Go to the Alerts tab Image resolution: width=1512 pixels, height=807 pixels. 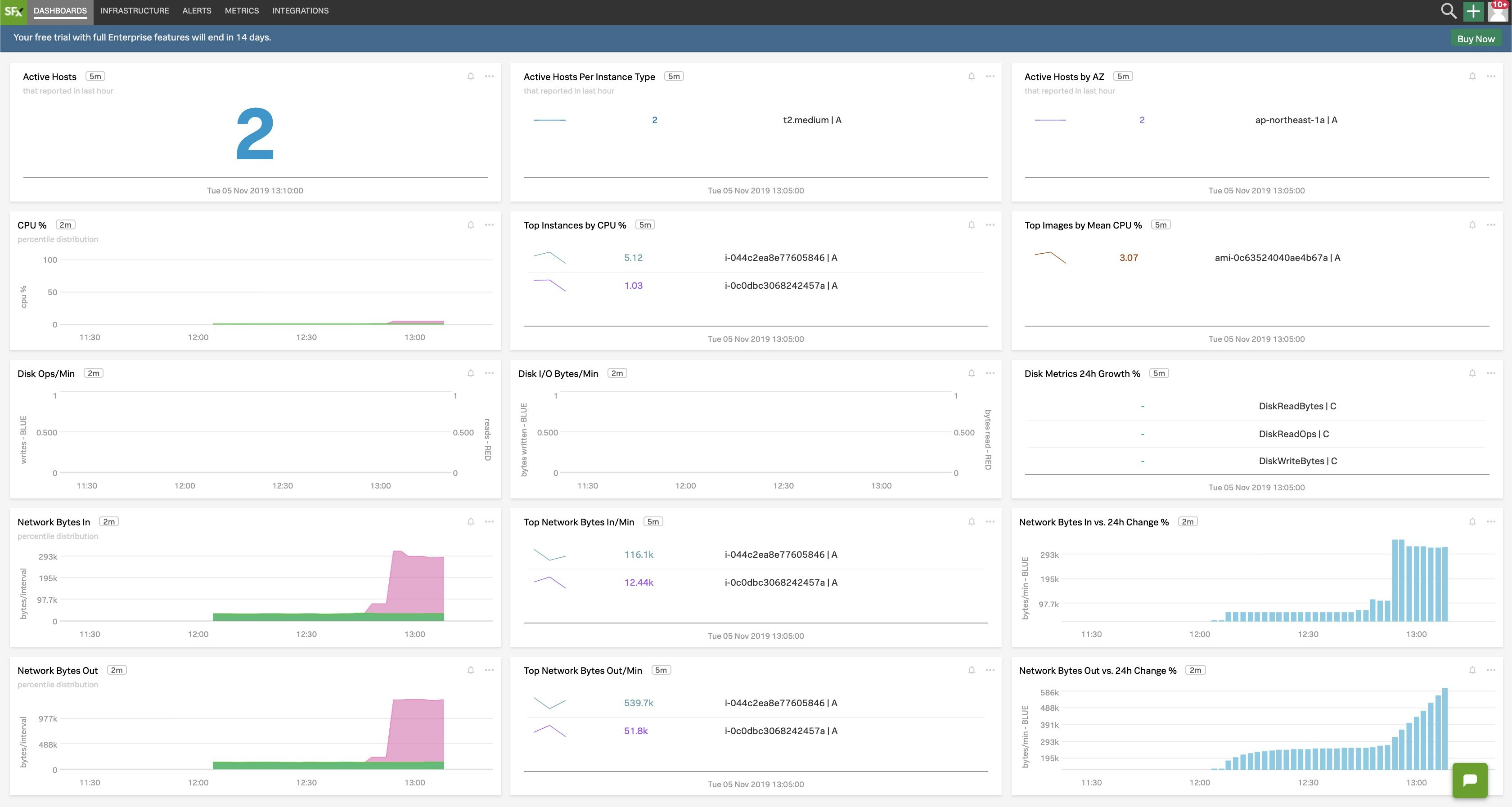(x=197, y=11)
